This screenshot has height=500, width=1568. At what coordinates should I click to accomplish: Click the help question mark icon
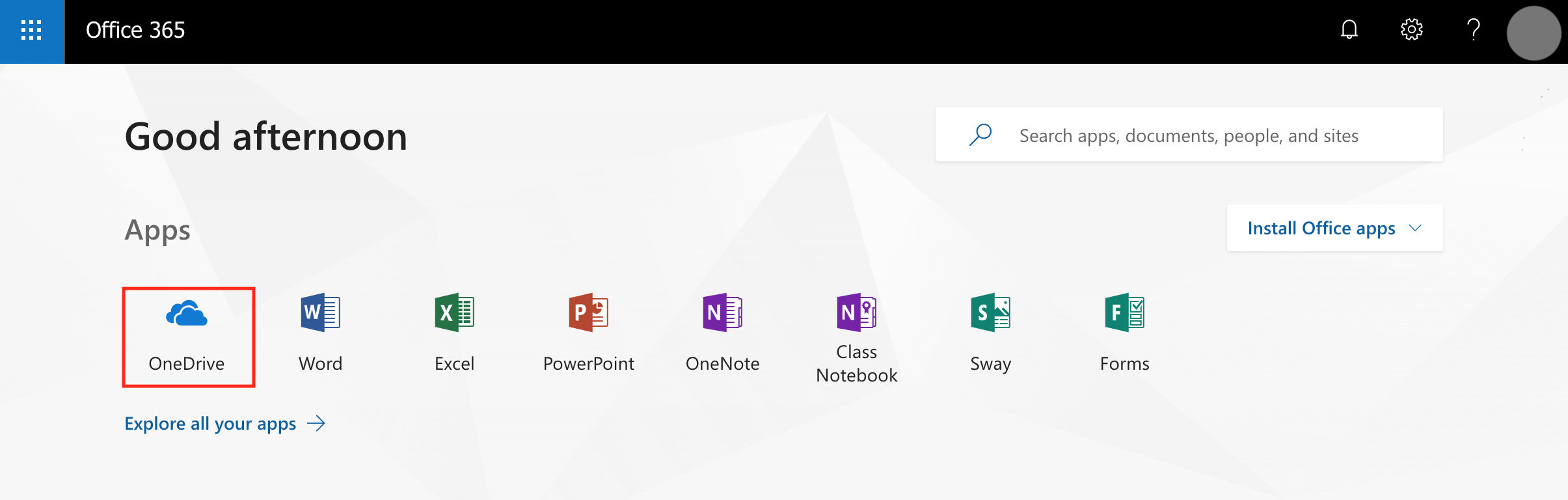(1474, 30)
